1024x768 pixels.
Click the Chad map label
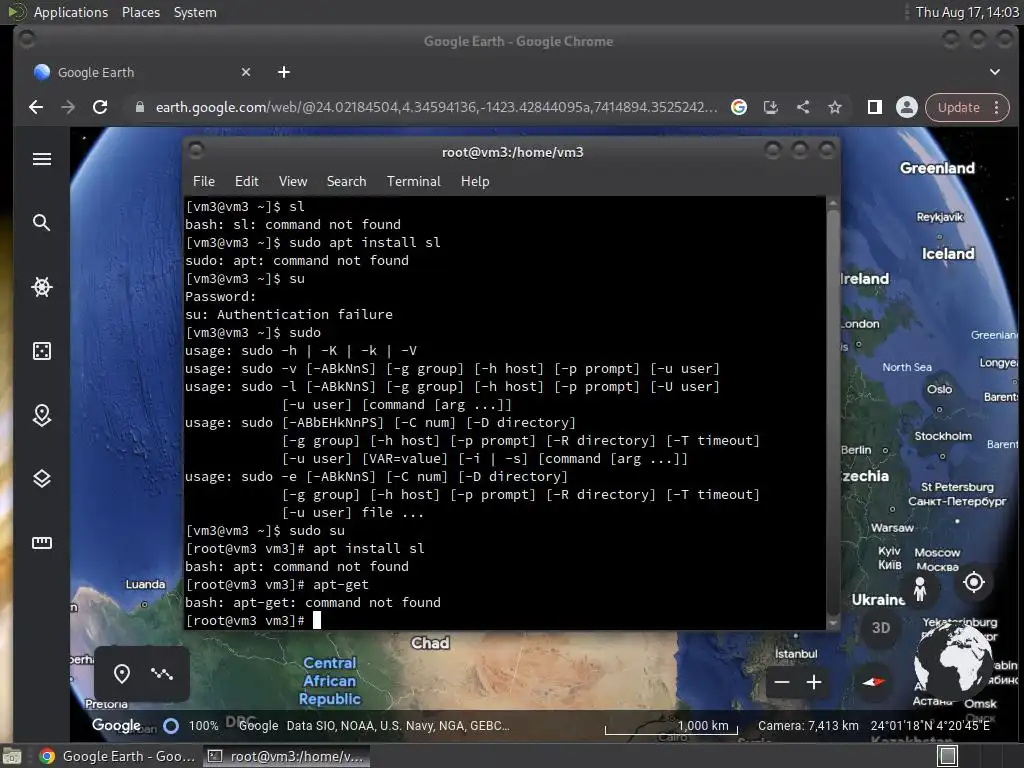430,643
